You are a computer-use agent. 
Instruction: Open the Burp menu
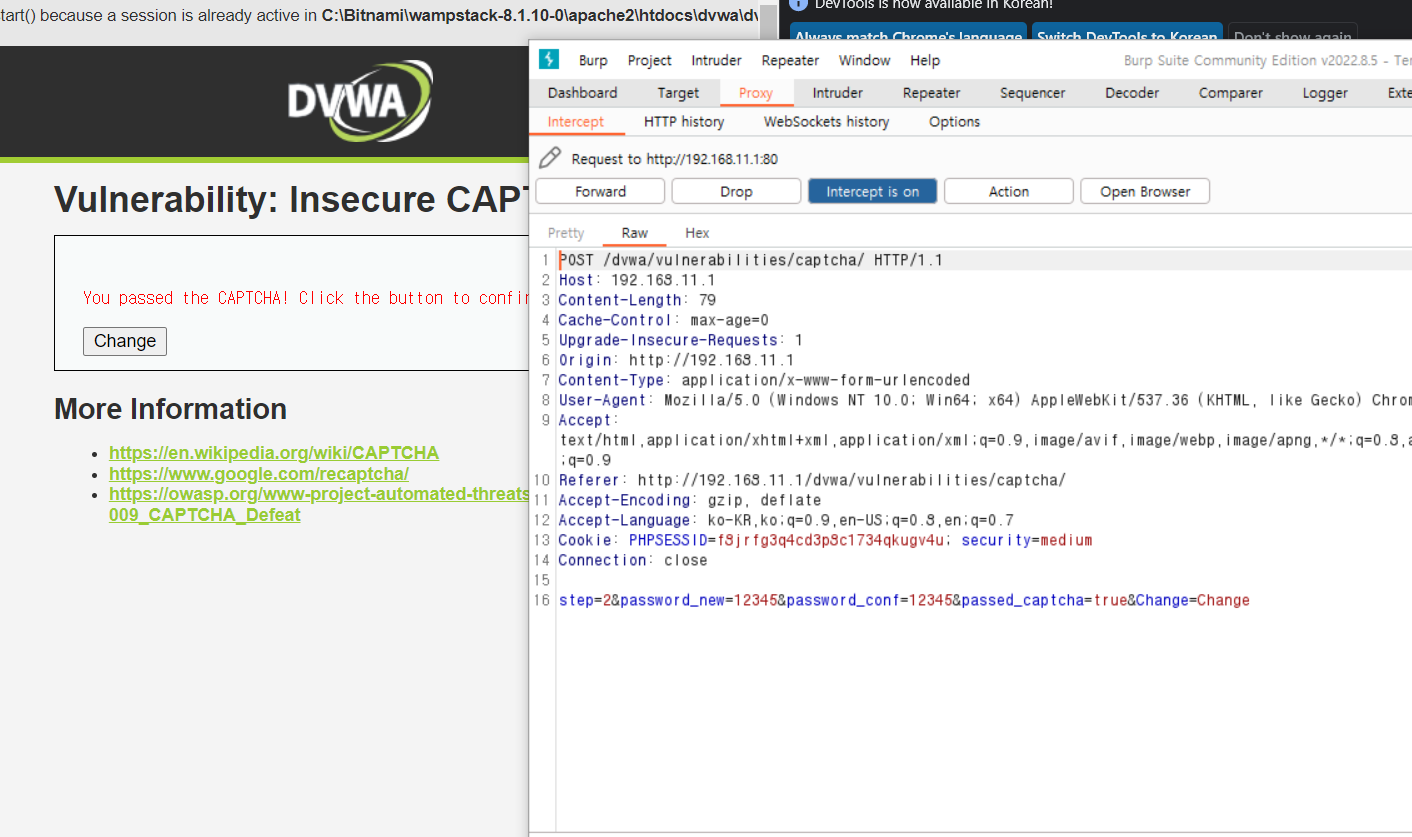pos(593,60)
